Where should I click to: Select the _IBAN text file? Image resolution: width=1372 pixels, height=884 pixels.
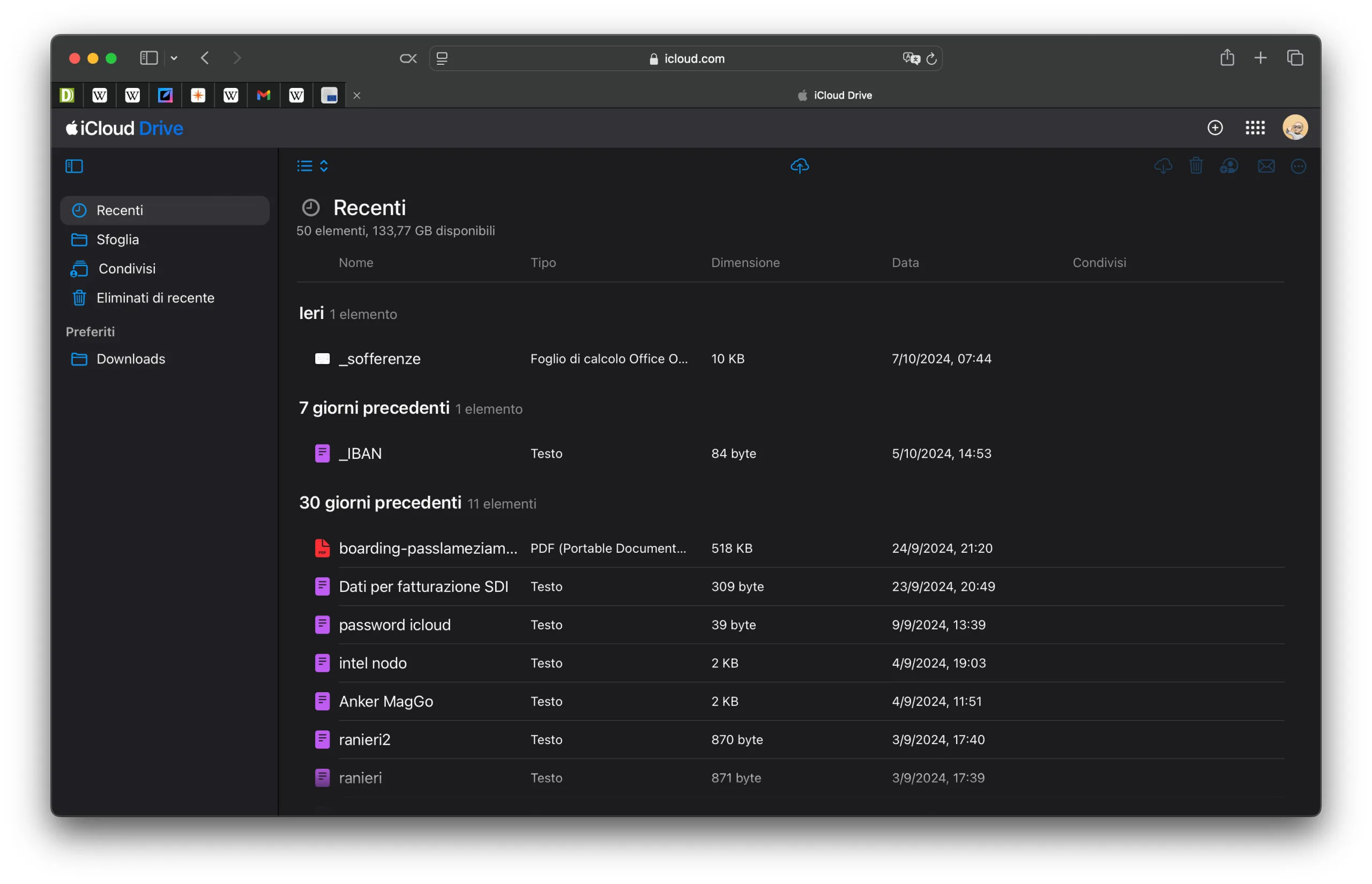click(x=791, y=454)
